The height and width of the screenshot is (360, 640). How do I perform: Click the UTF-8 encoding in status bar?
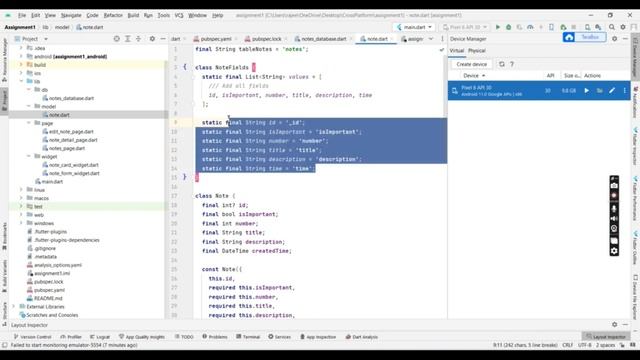(x=584, y=345)
